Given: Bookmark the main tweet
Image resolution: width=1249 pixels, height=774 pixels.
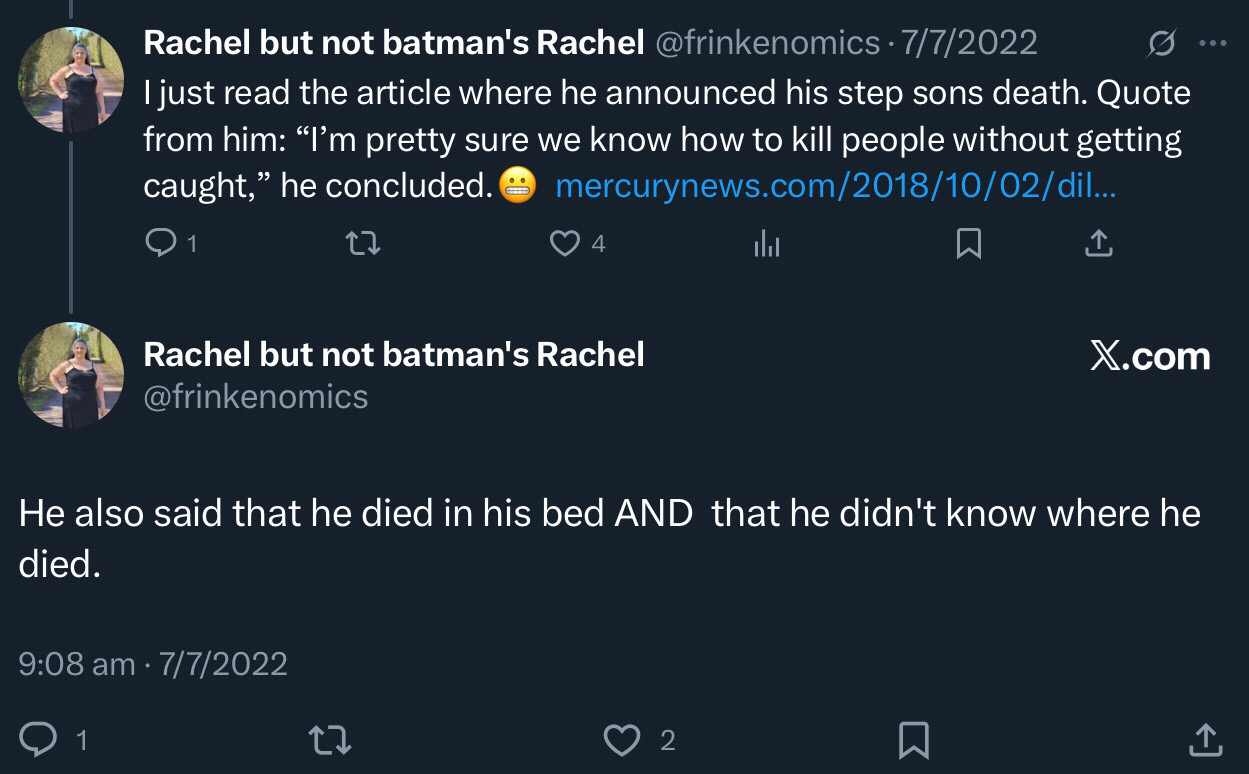Looking at the screenshot, I should coord(913,740).
